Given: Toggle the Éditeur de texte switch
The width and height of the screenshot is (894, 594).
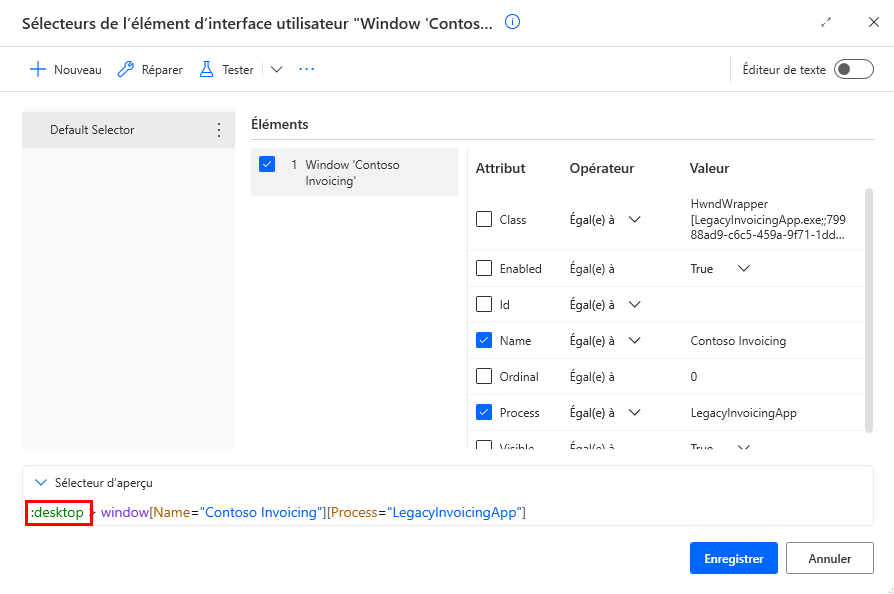Looking at the screenshot, I should coord(853,69).
